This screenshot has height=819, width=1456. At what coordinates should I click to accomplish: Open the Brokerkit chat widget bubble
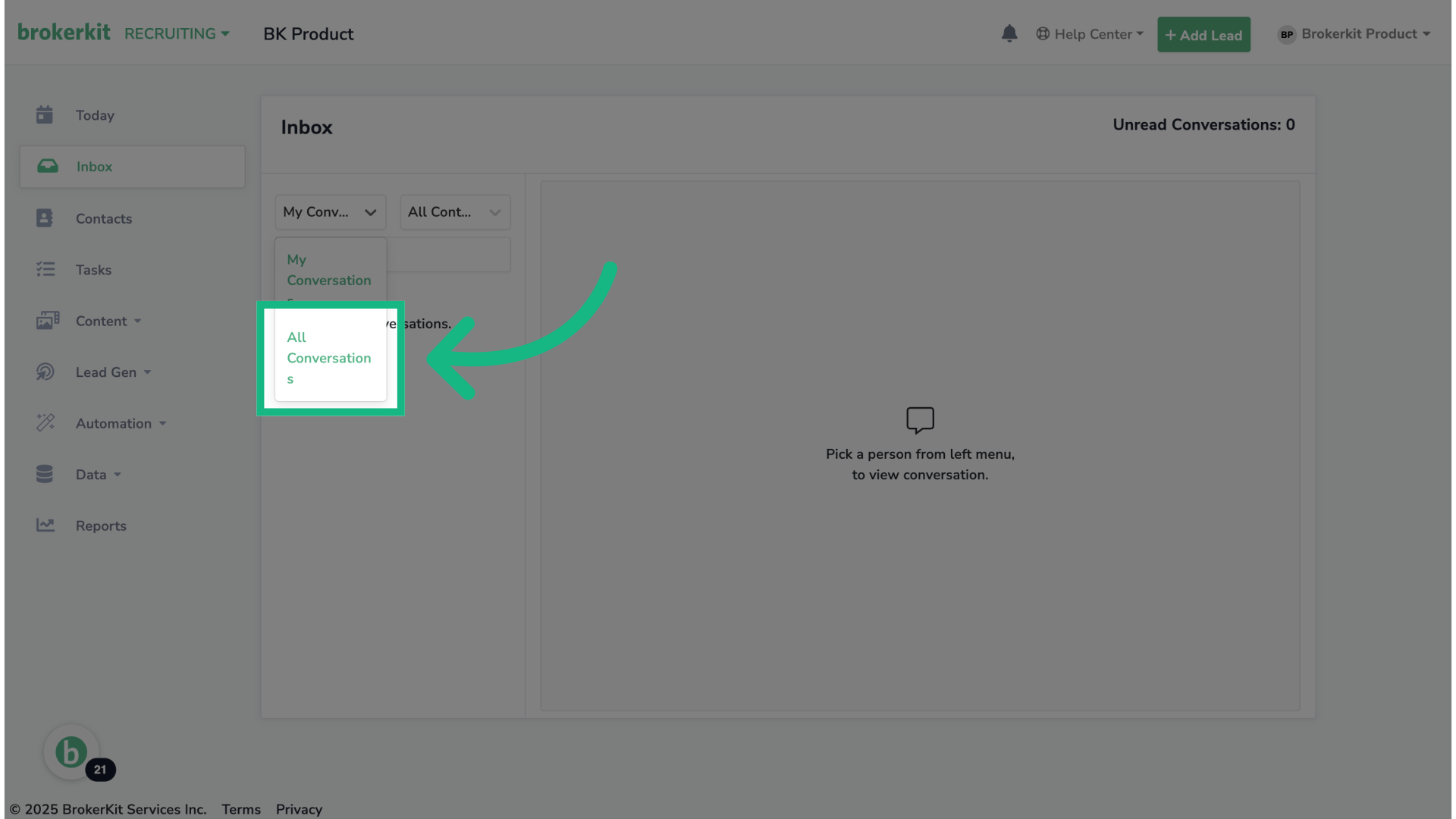pyautogui.click(x=71, y=752)
